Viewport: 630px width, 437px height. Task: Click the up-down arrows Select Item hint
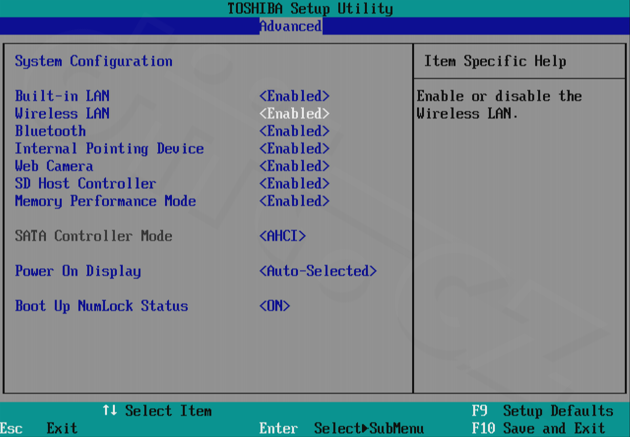[x=157, y=411]
